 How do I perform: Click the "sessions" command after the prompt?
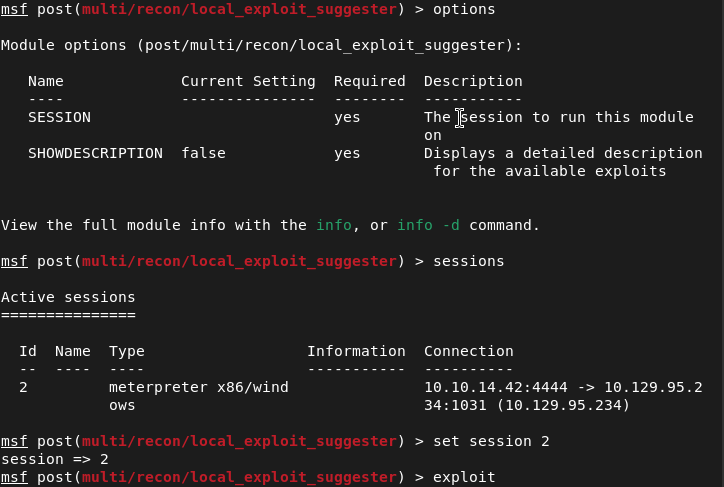(x=469, y=261)
